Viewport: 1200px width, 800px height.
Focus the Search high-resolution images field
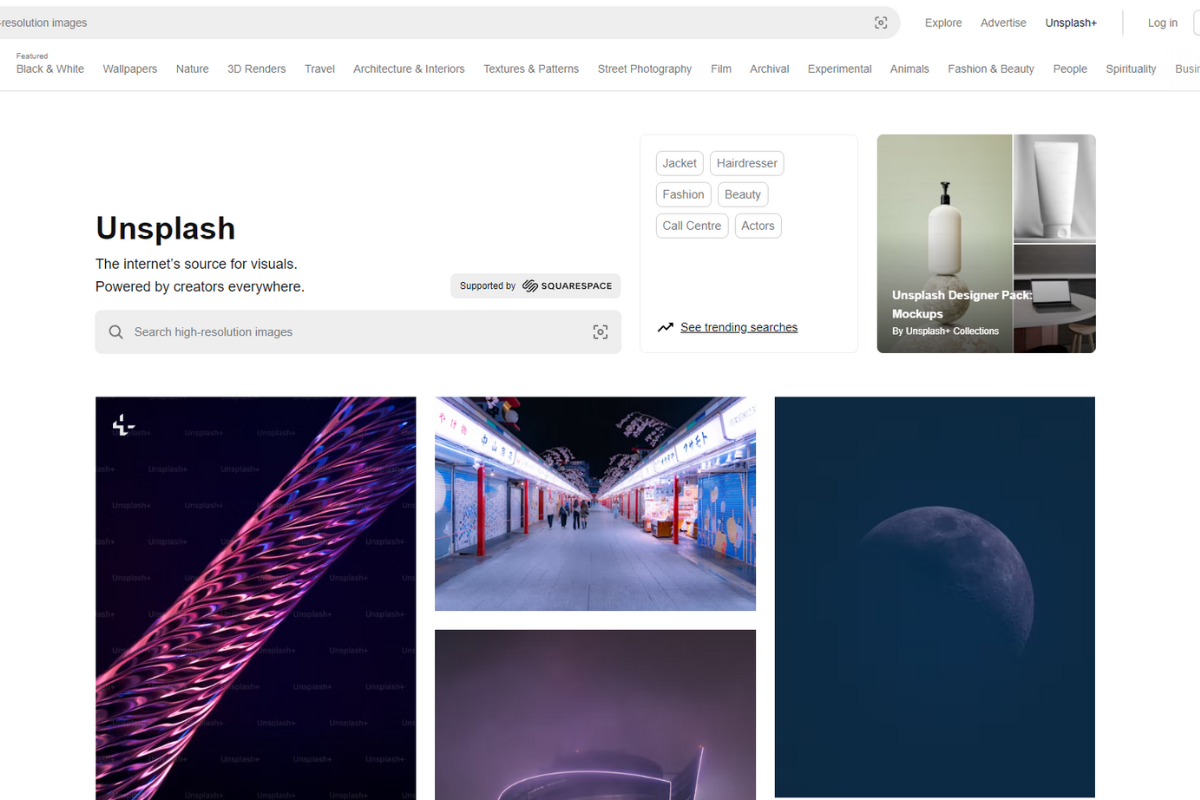point(358,332)
